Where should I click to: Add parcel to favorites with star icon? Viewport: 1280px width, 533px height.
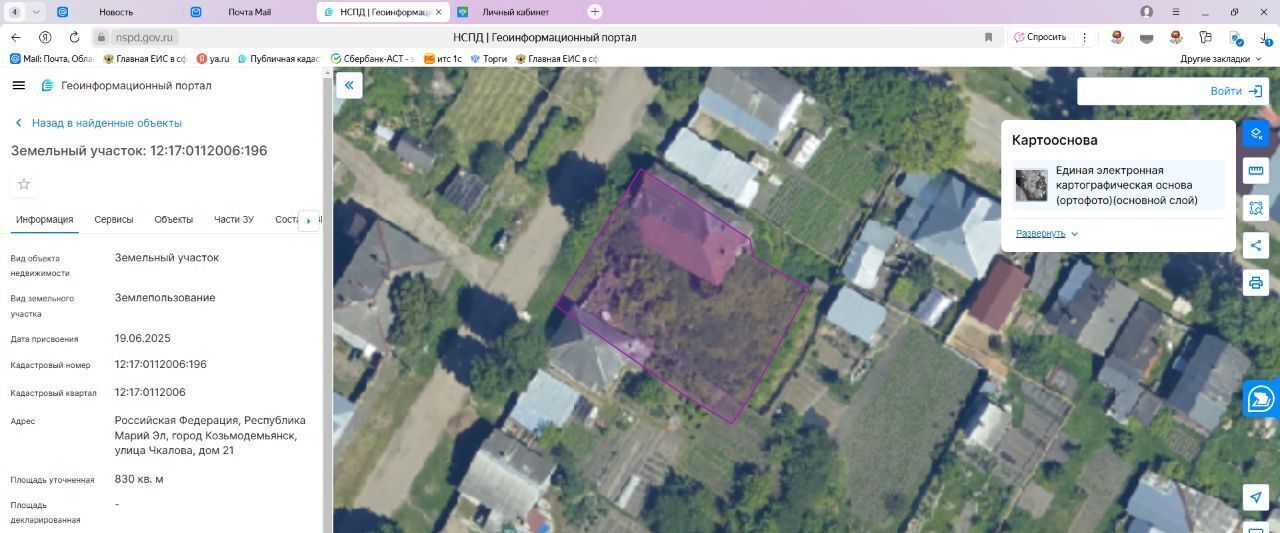[x=24, y=184]
